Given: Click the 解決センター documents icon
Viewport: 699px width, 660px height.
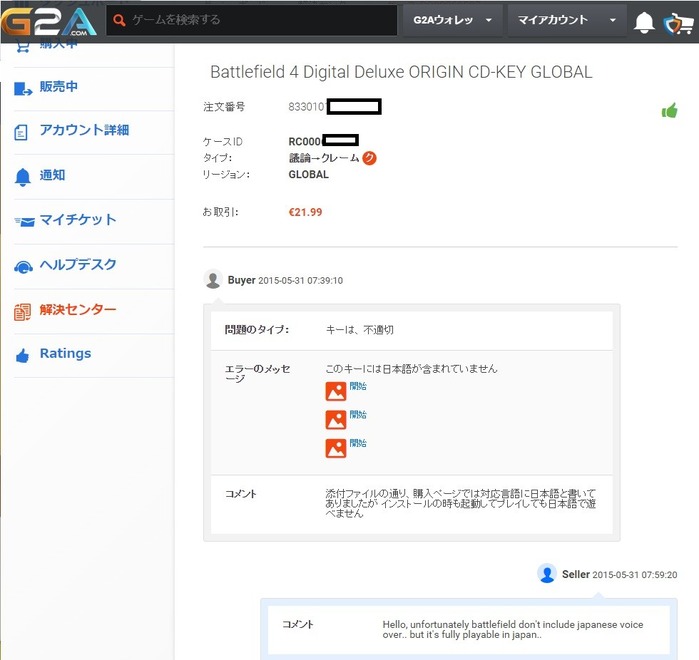Looking at the screenshot, I should click(x=22, y=312).
